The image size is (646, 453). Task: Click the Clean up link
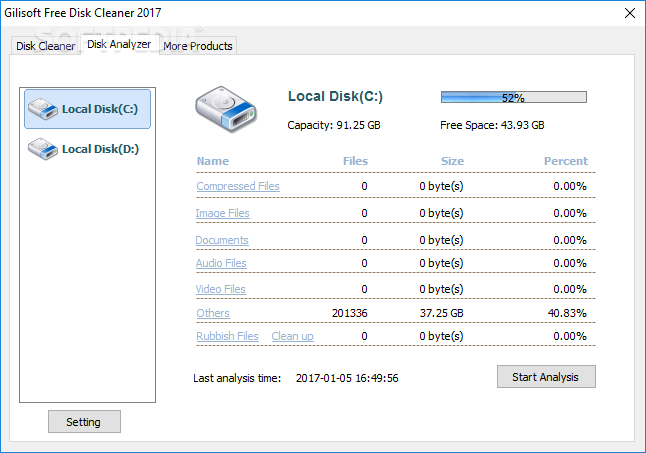pyautogui.click(x=293, y=336)
